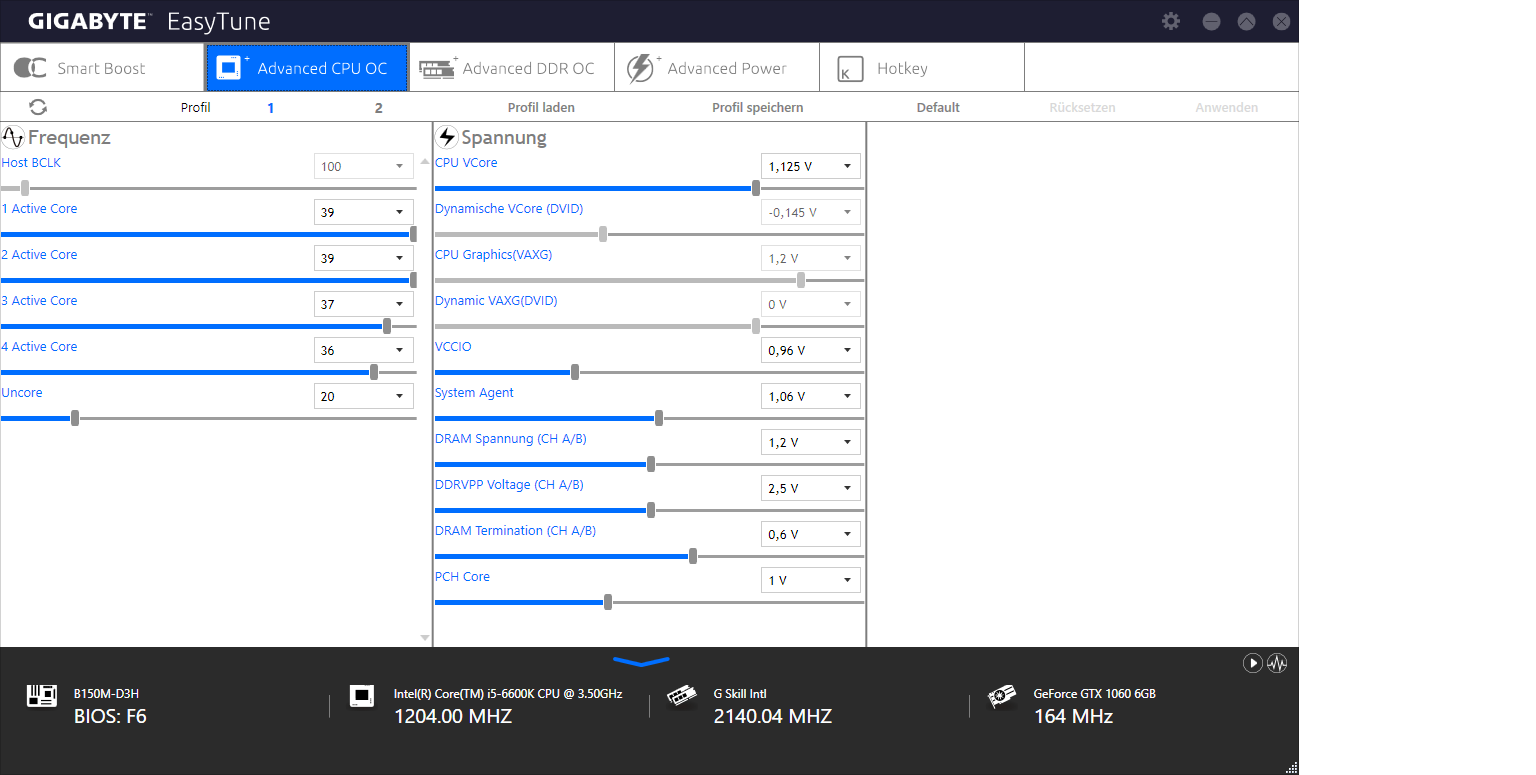Click the Frequenz panel scroll-up arrow

coord(425,161)
